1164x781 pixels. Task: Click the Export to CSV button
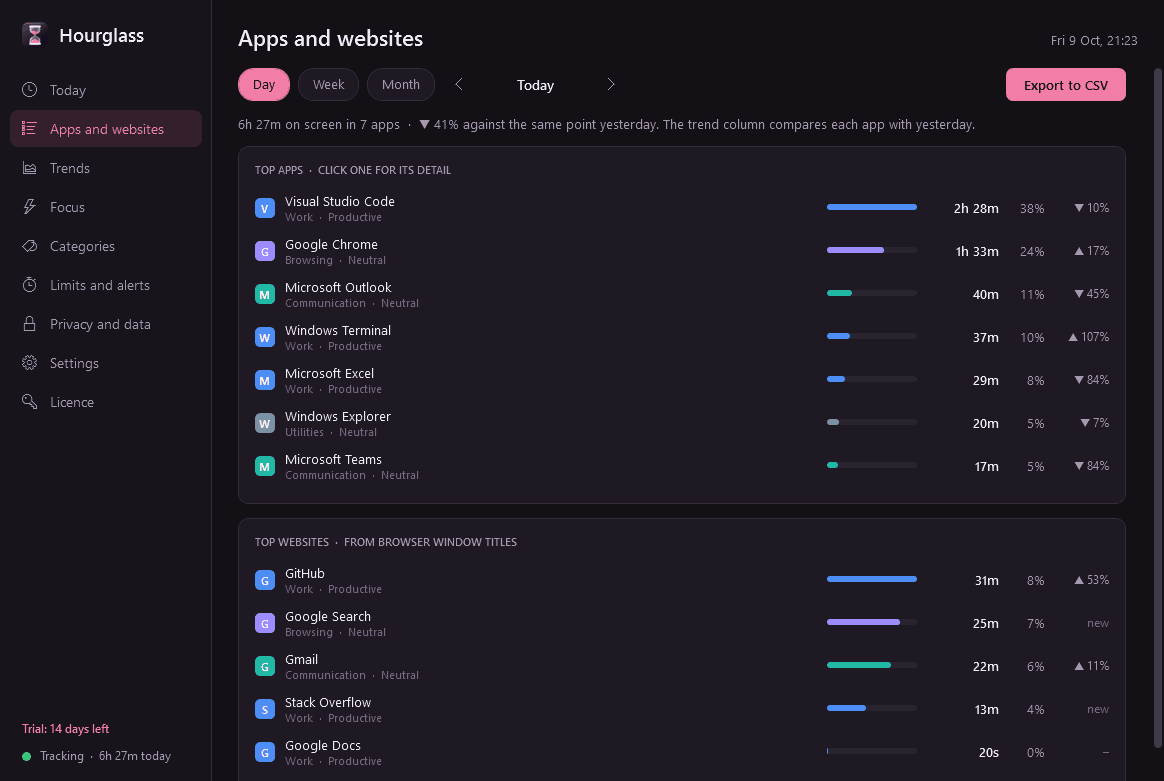click(x=1065, y=85)
